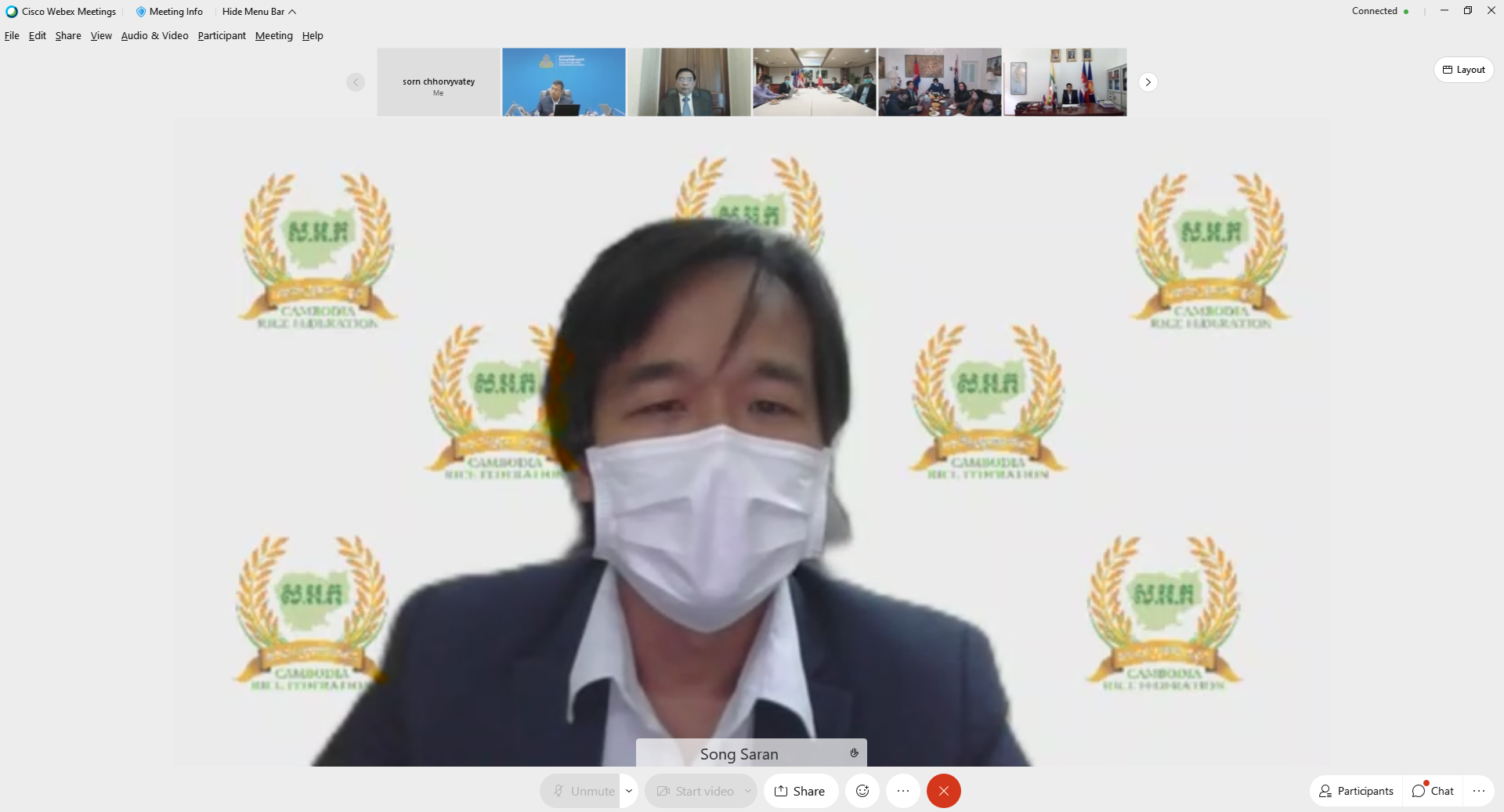Open the Participants panel

point(1357,791)
